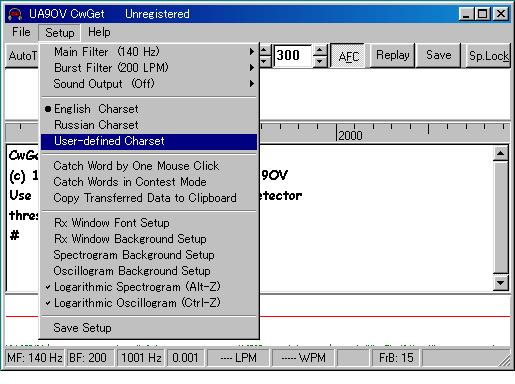Click the spinner down arrow left of 300 field

coord(264,61)
